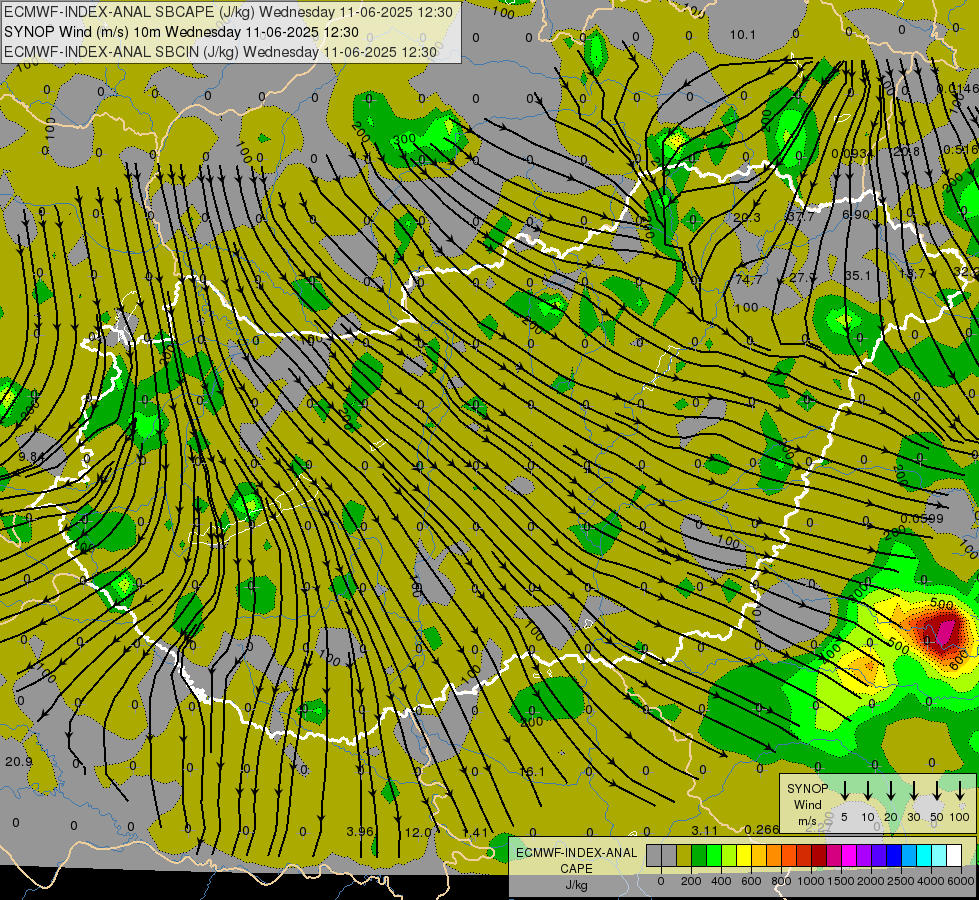Click the 20.8 value on map

click(x=906, y=152)
